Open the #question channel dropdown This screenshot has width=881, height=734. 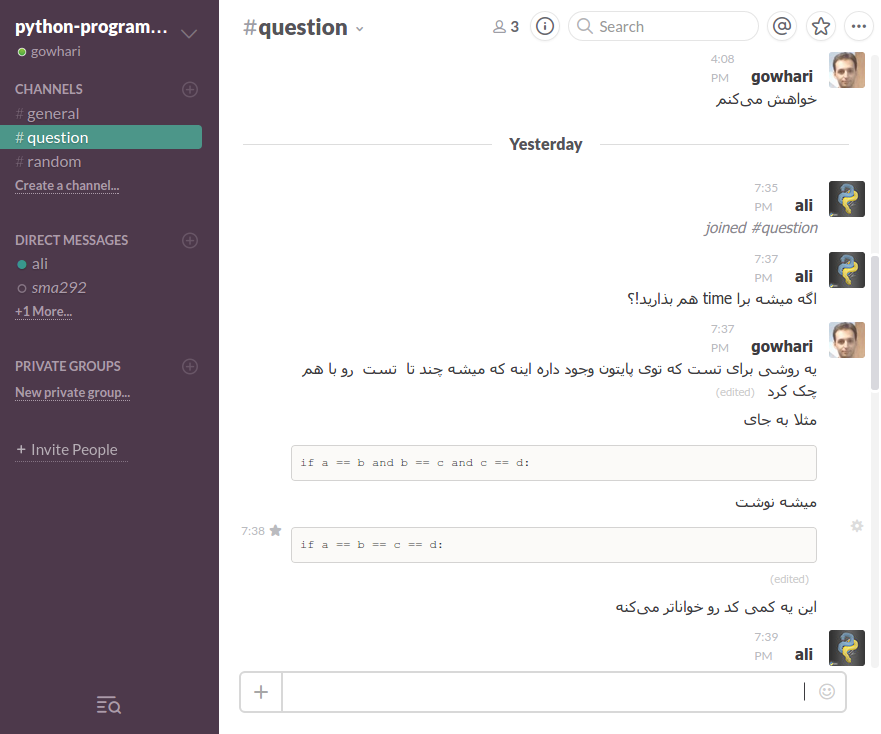[359, 29]
